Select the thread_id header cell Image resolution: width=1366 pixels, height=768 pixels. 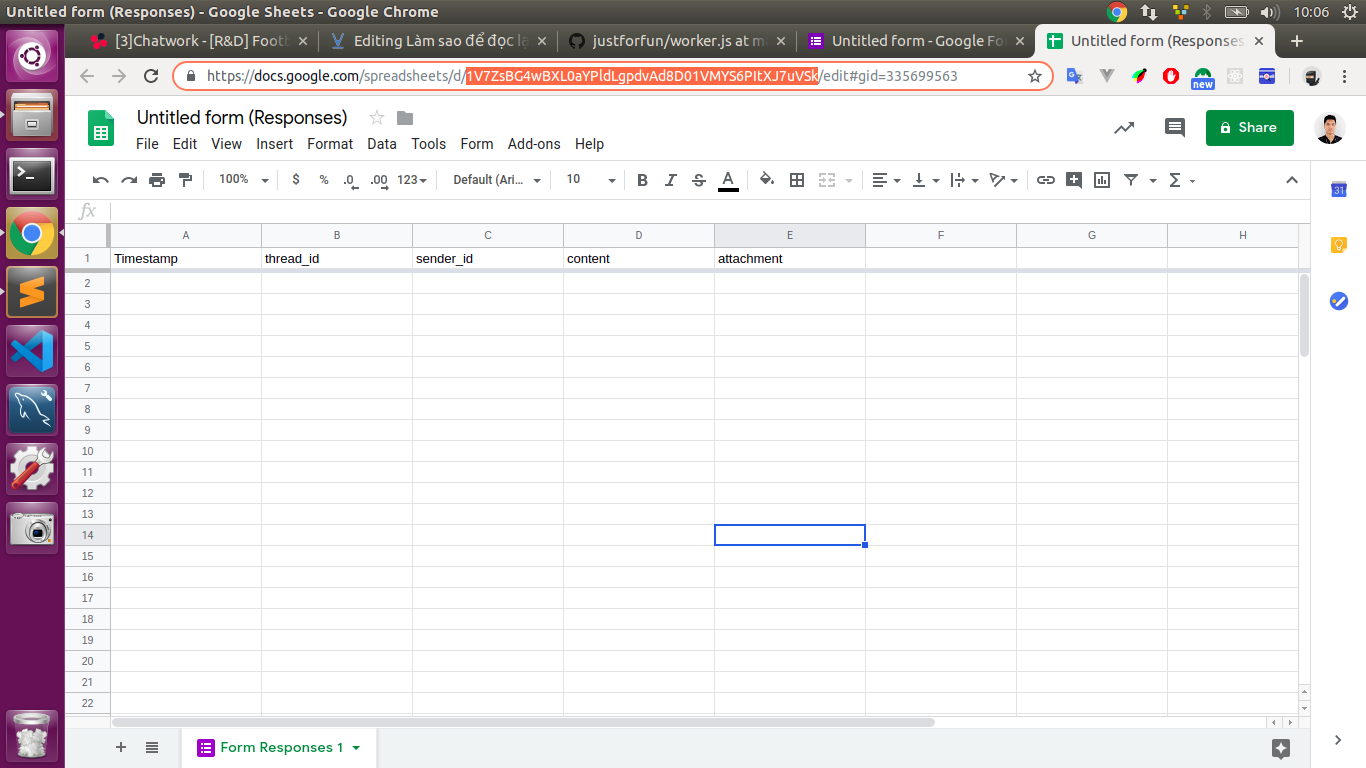click(337, 258)
